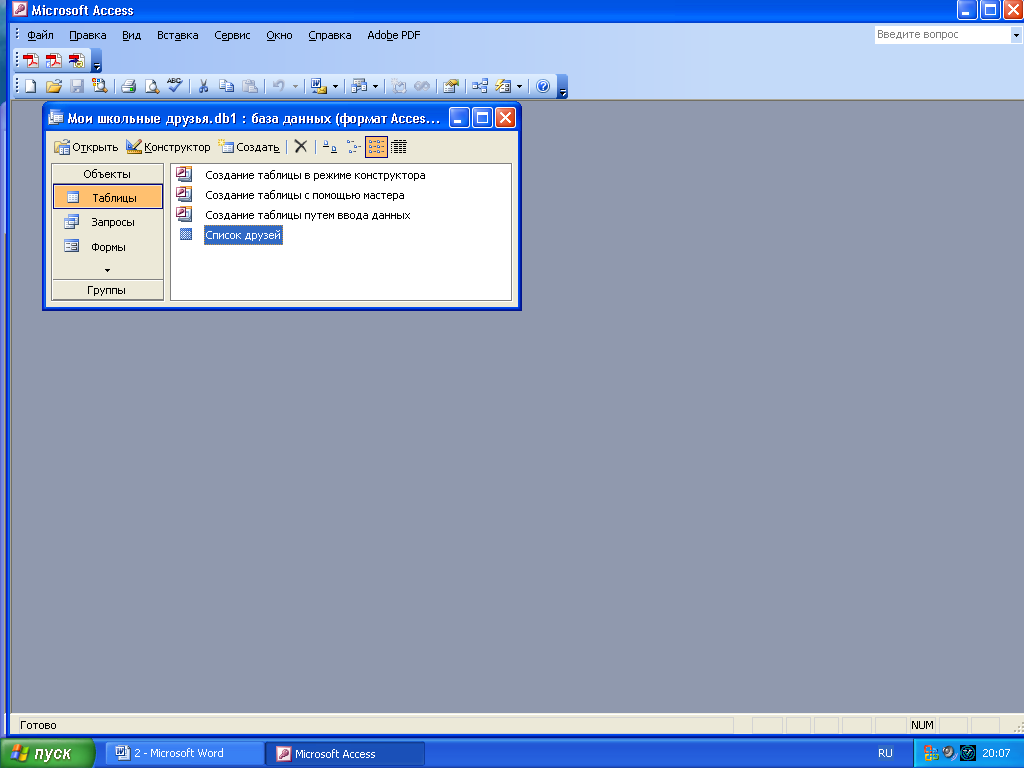Screen dimensions: 1024x768
Task: Switch to 2 - Microsoft Word taskbar button
Action: 185,754
